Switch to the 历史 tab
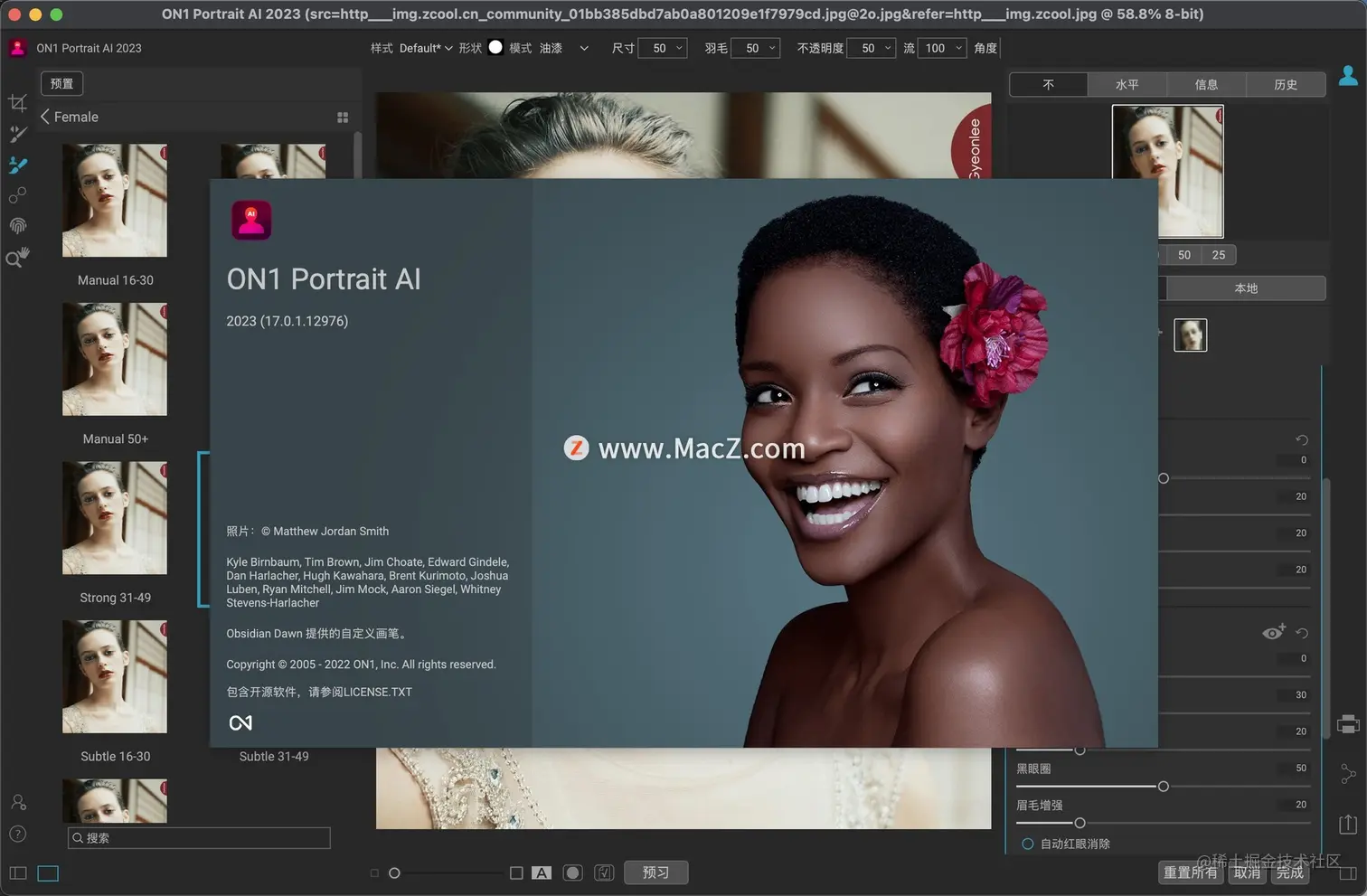 click(x=1286, y=84)
